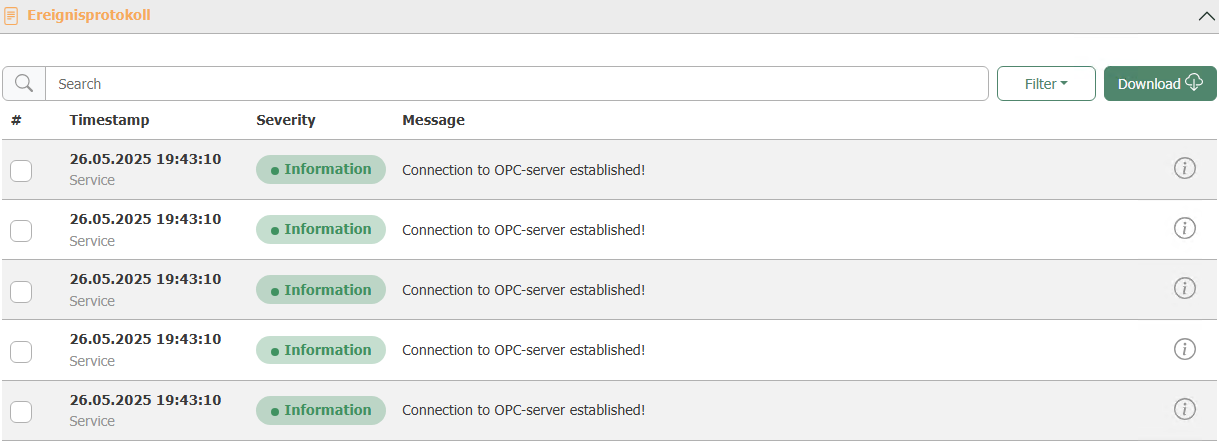Click the Severity column header
Viewport: 1219px width, 445px height.
pyautogui.click(x=285, y=120)
